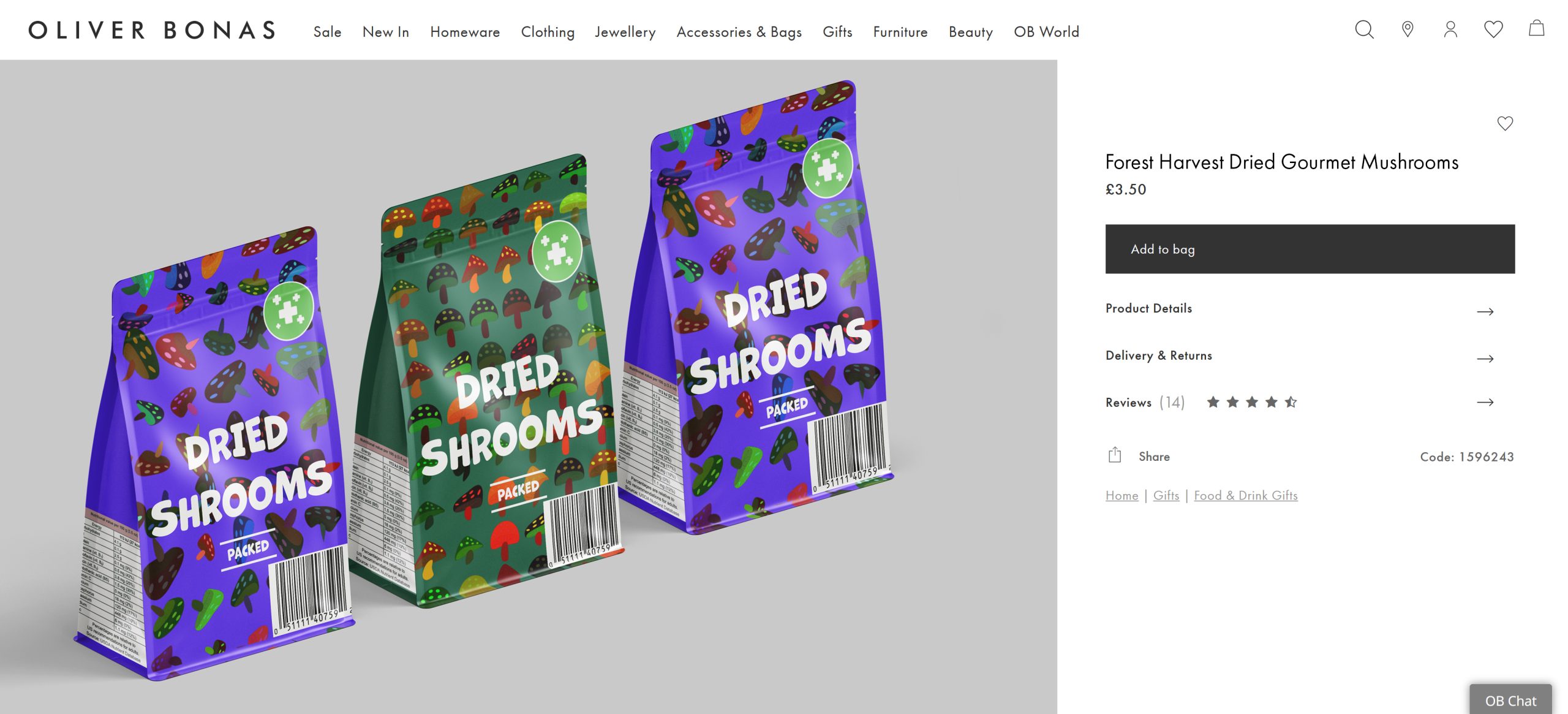Follow the Food & Drink Gifts breadcrumb
1568x714 pixels.
(1246, 495)
